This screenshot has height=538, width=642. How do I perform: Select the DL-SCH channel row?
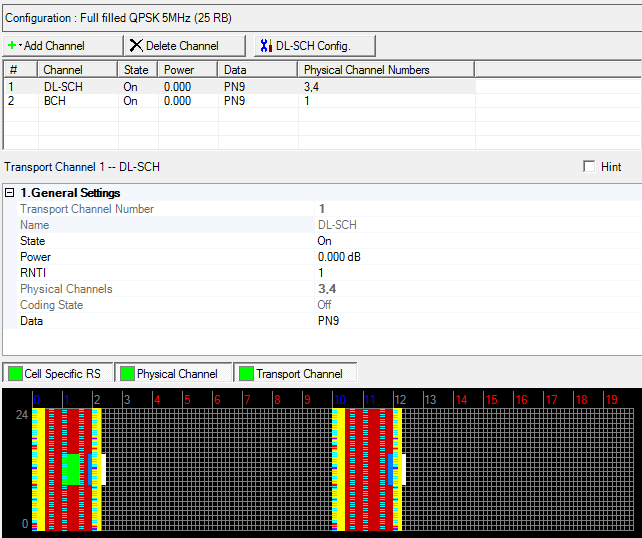(x=62, y=87)
